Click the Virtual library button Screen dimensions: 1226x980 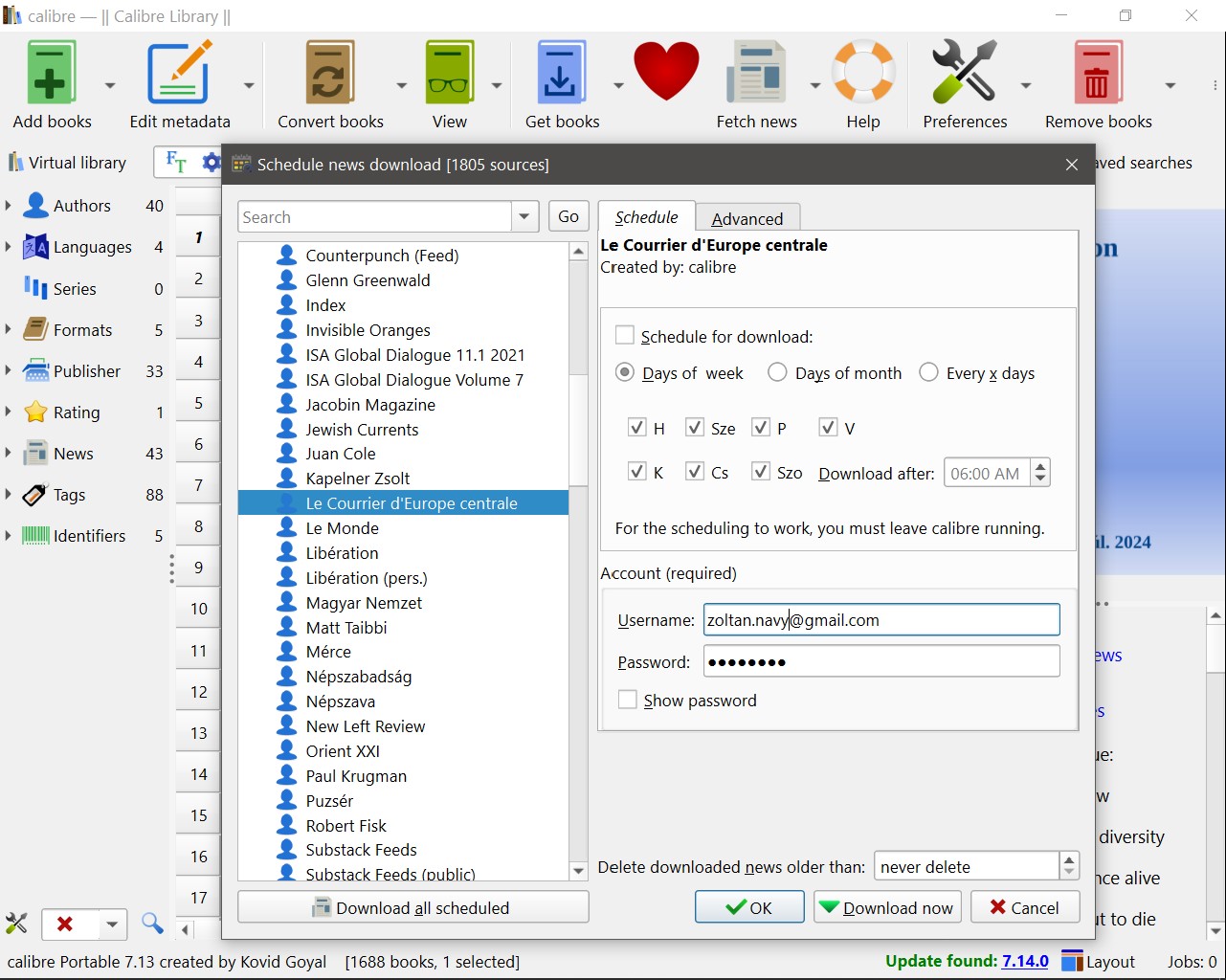point(67,163)
